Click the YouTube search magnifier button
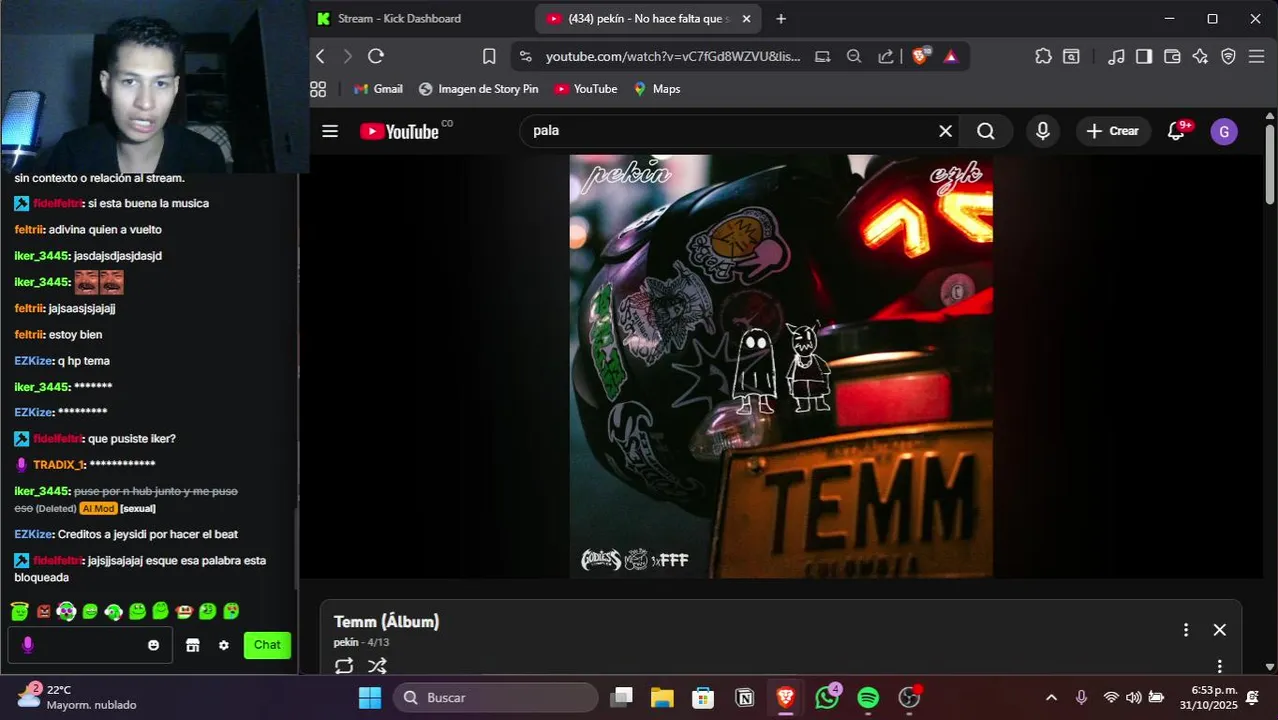 (x=986, y=131)
